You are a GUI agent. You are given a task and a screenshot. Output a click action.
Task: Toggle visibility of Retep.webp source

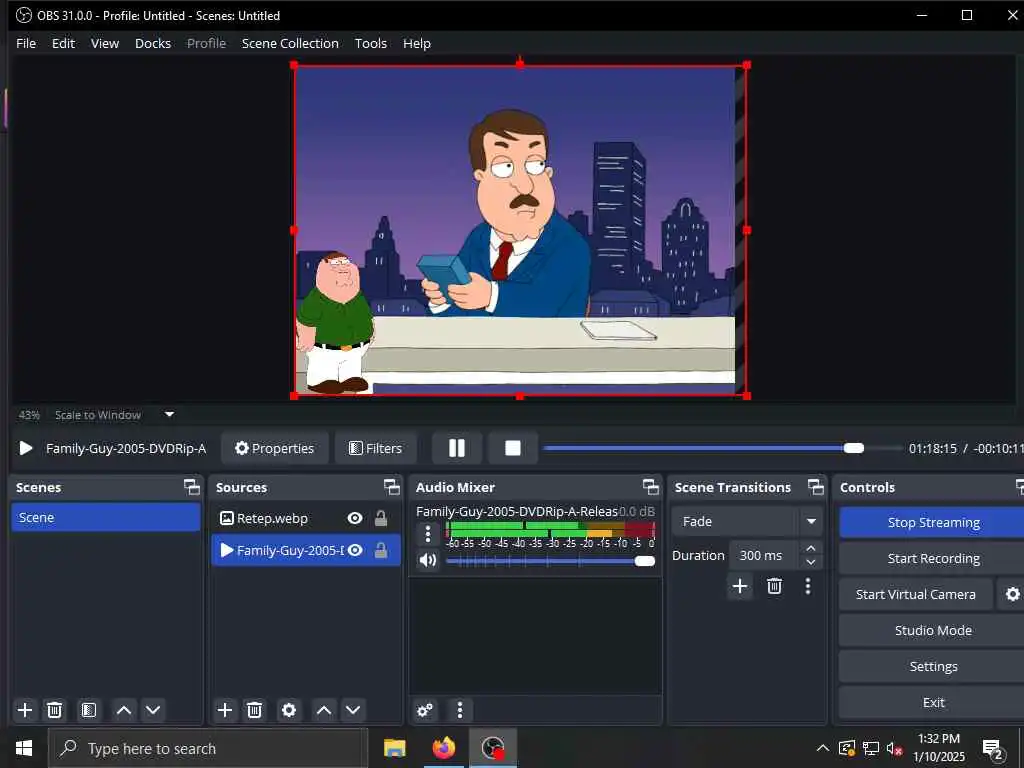click(355, 518)
